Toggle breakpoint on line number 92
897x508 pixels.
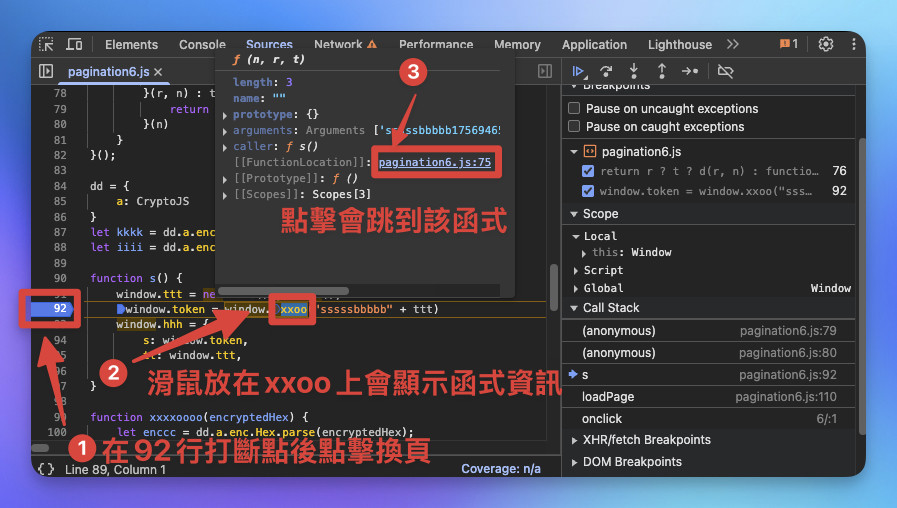[x=60, y=308]
